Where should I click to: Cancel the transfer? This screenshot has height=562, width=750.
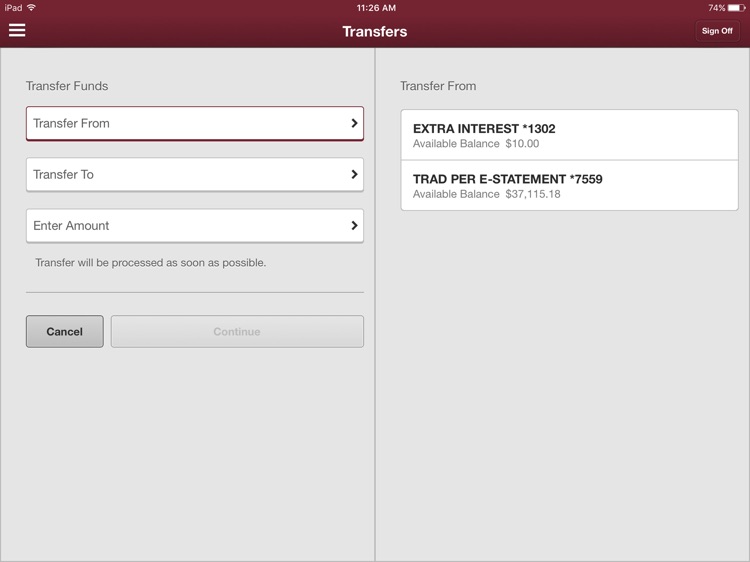65,331
